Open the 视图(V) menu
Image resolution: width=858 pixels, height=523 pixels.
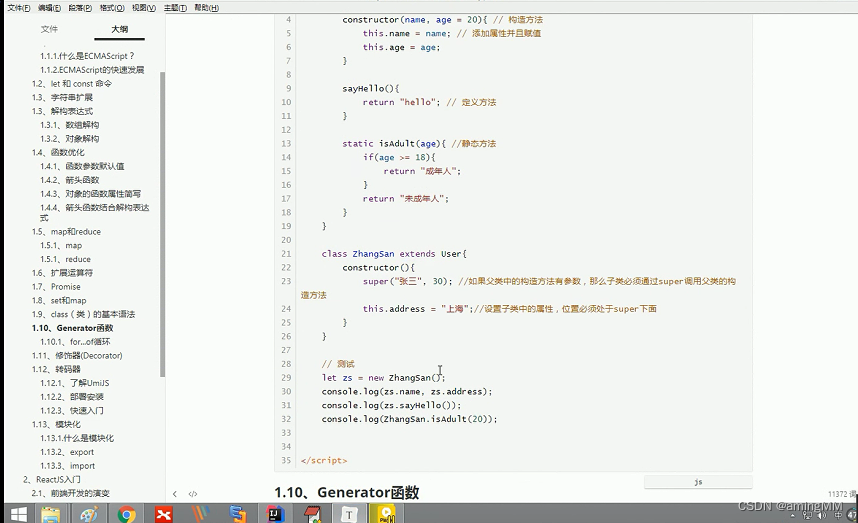(144, 8)
